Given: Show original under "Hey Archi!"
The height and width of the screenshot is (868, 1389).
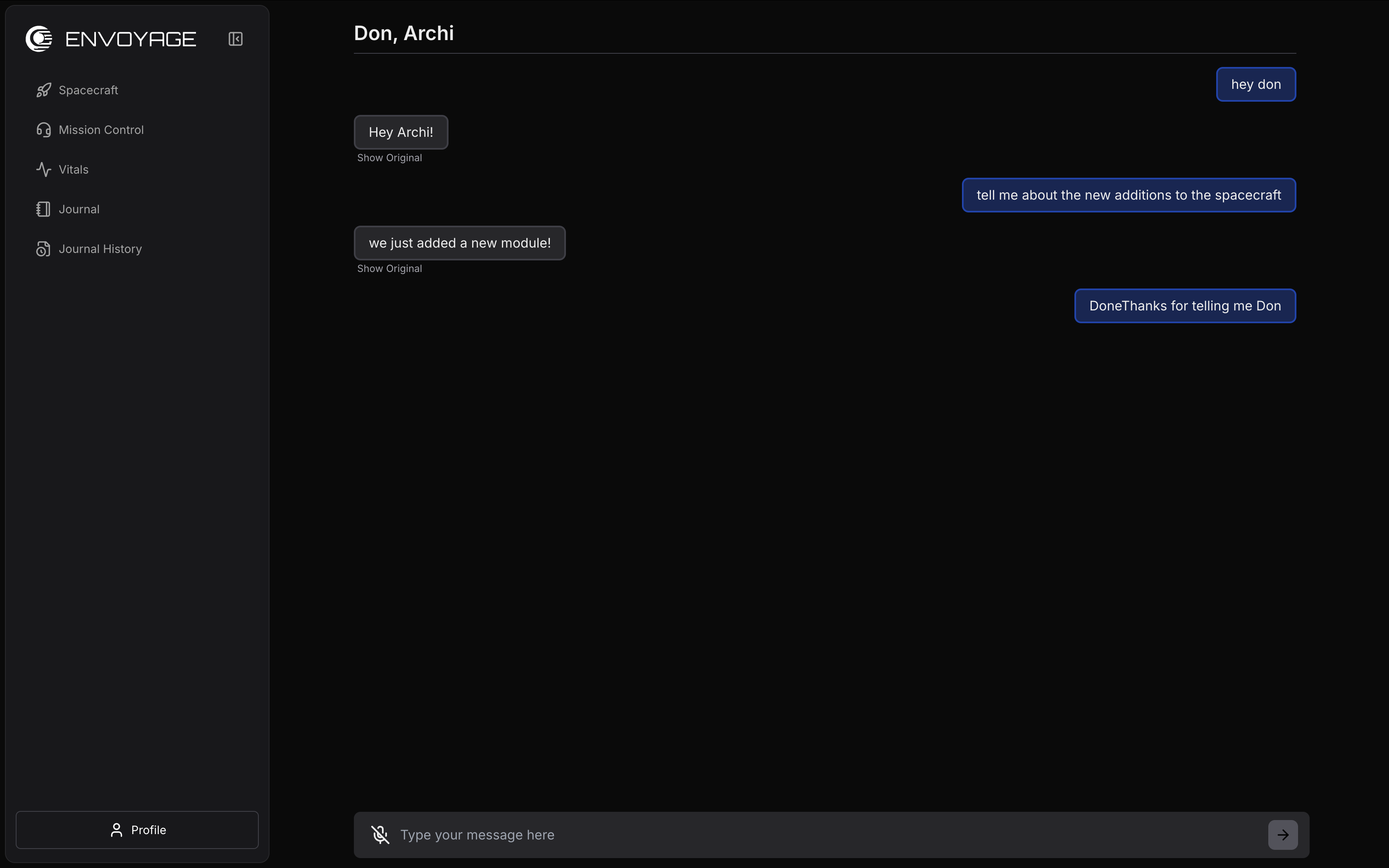Looking at the screenshot, I should 389,158.
